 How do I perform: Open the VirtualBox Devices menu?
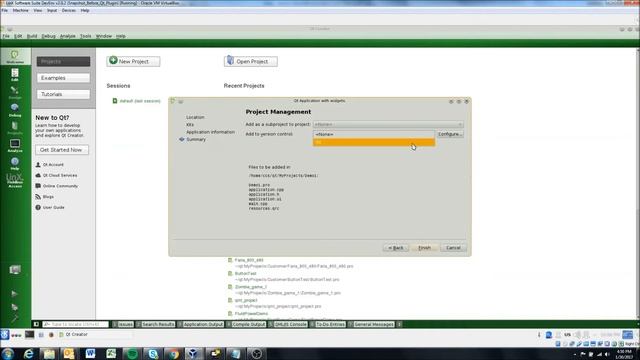coord(69,10)
